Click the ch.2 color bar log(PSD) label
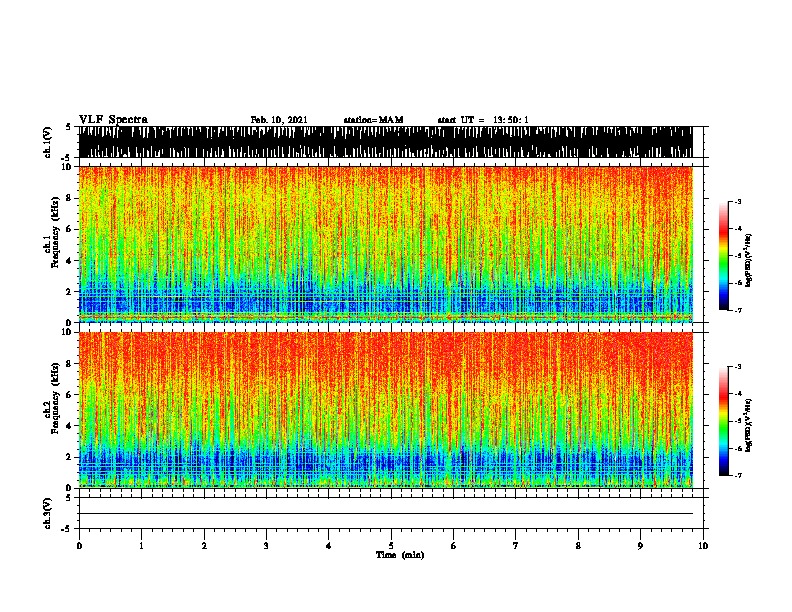 click(x=748, y=425)
